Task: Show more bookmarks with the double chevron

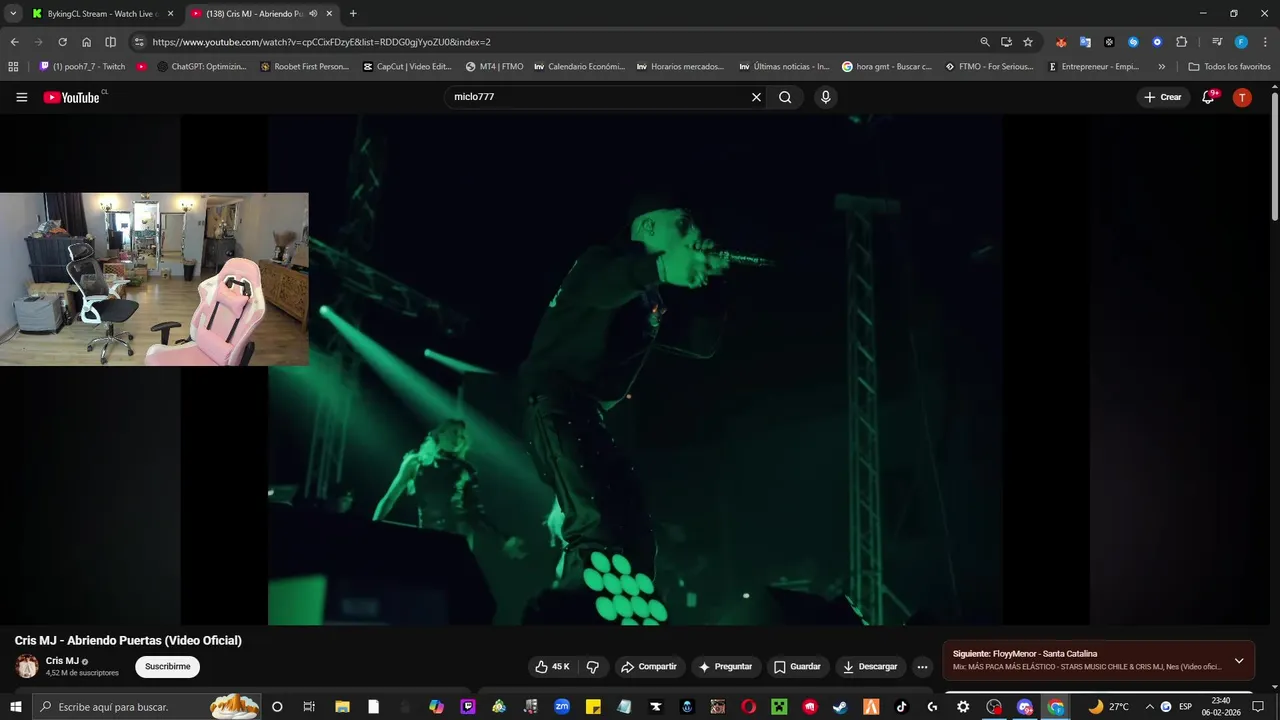Action: point(1161,67)
